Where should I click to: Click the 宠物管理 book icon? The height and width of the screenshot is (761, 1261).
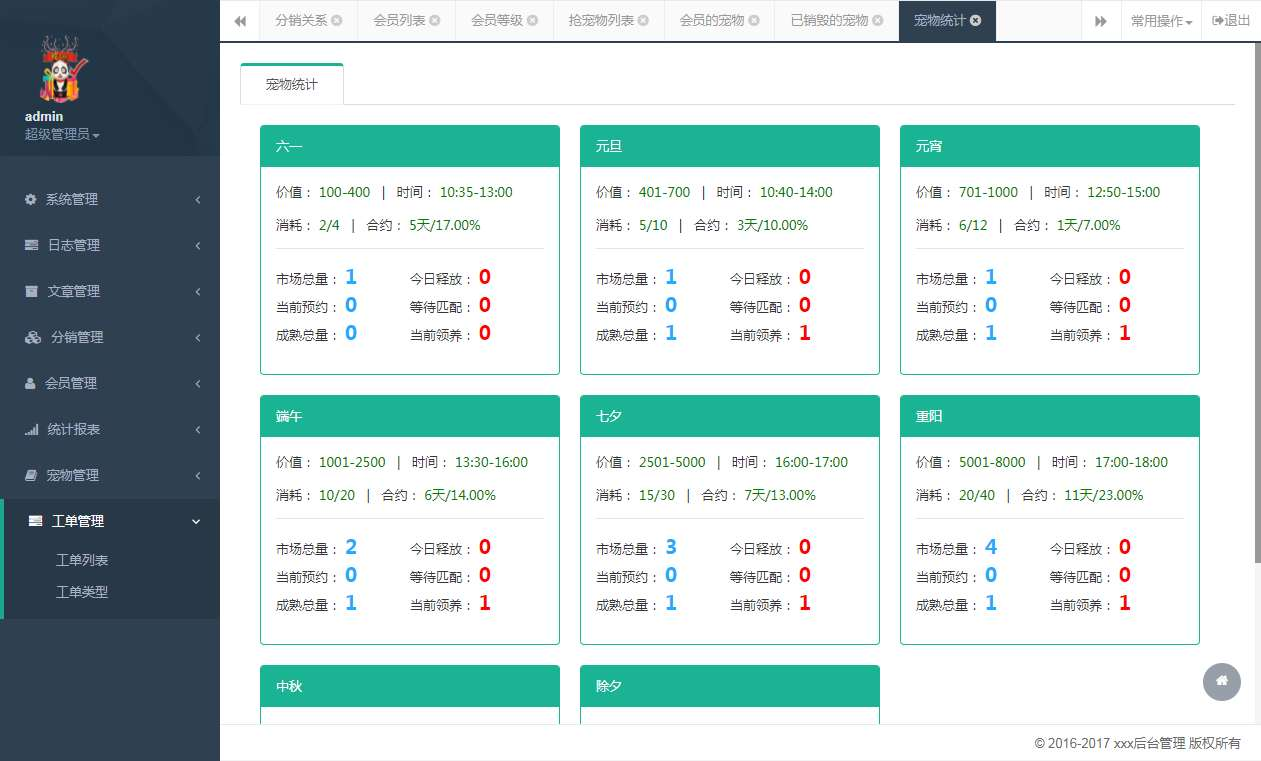click(x=31, y=475)
